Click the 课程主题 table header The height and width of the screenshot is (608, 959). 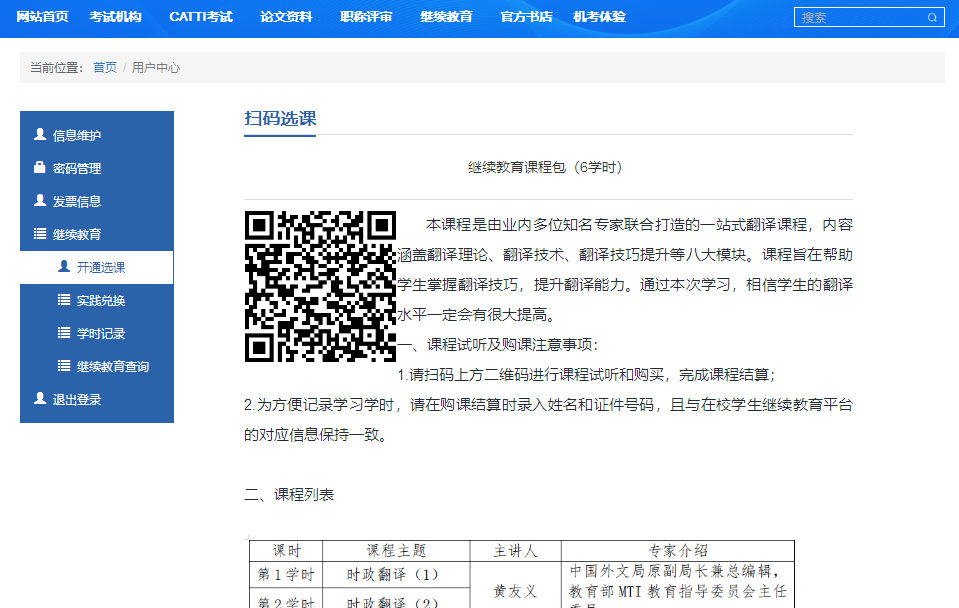pyautogui.click(x=396, y=551)
